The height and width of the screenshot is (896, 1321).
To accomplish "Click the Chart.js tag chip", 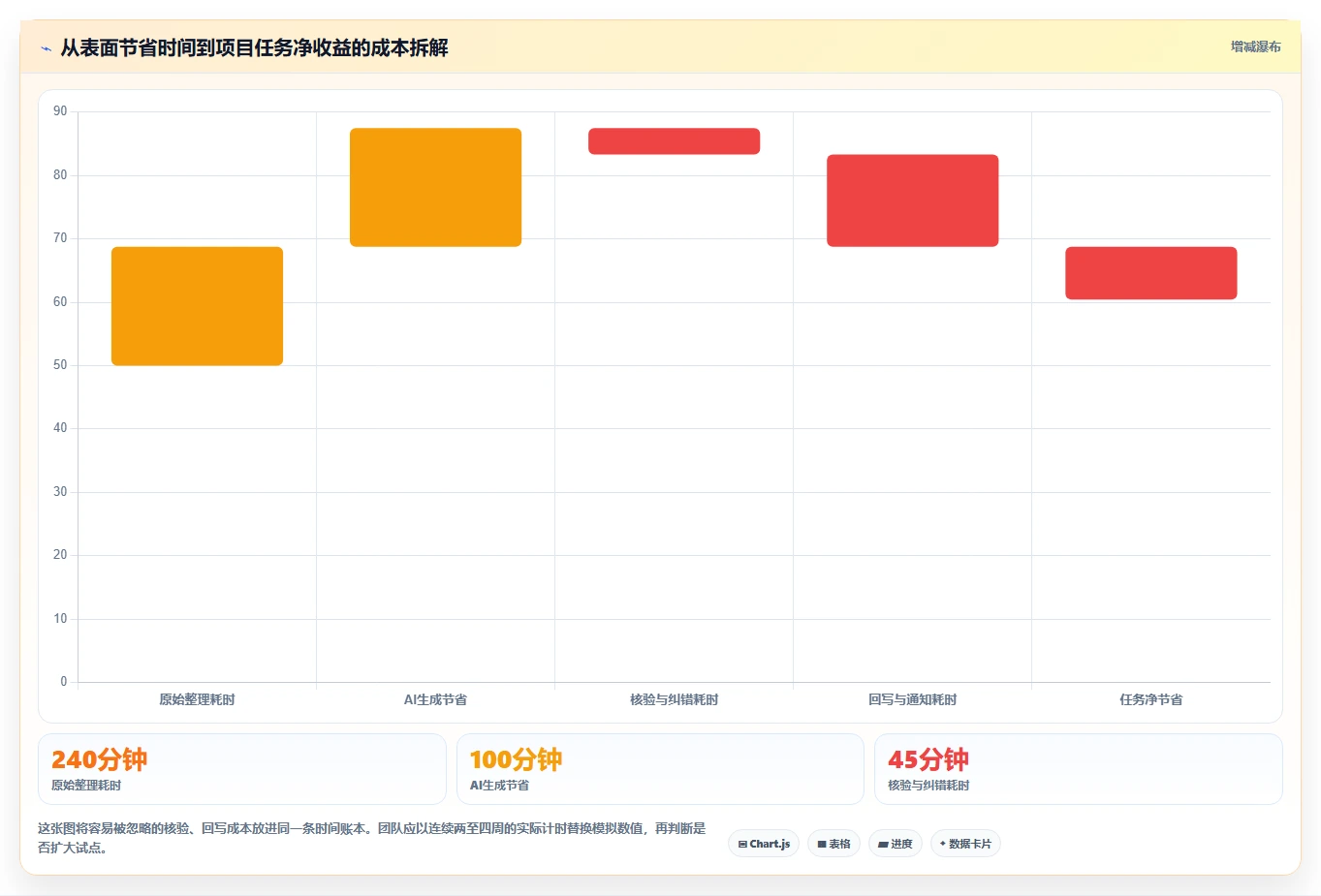I will click(x=764, y=844).
